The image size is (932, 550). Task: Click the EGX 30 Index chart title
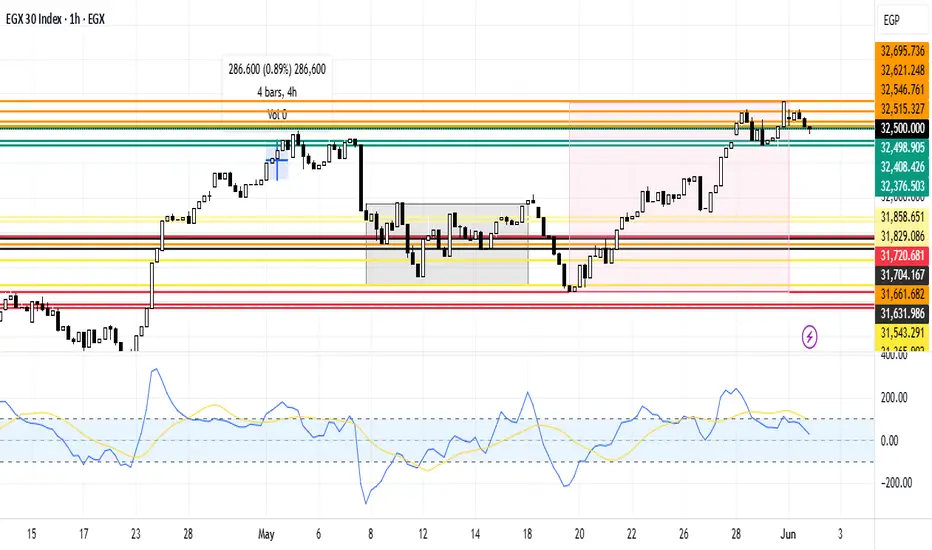[x=55, y=19]
